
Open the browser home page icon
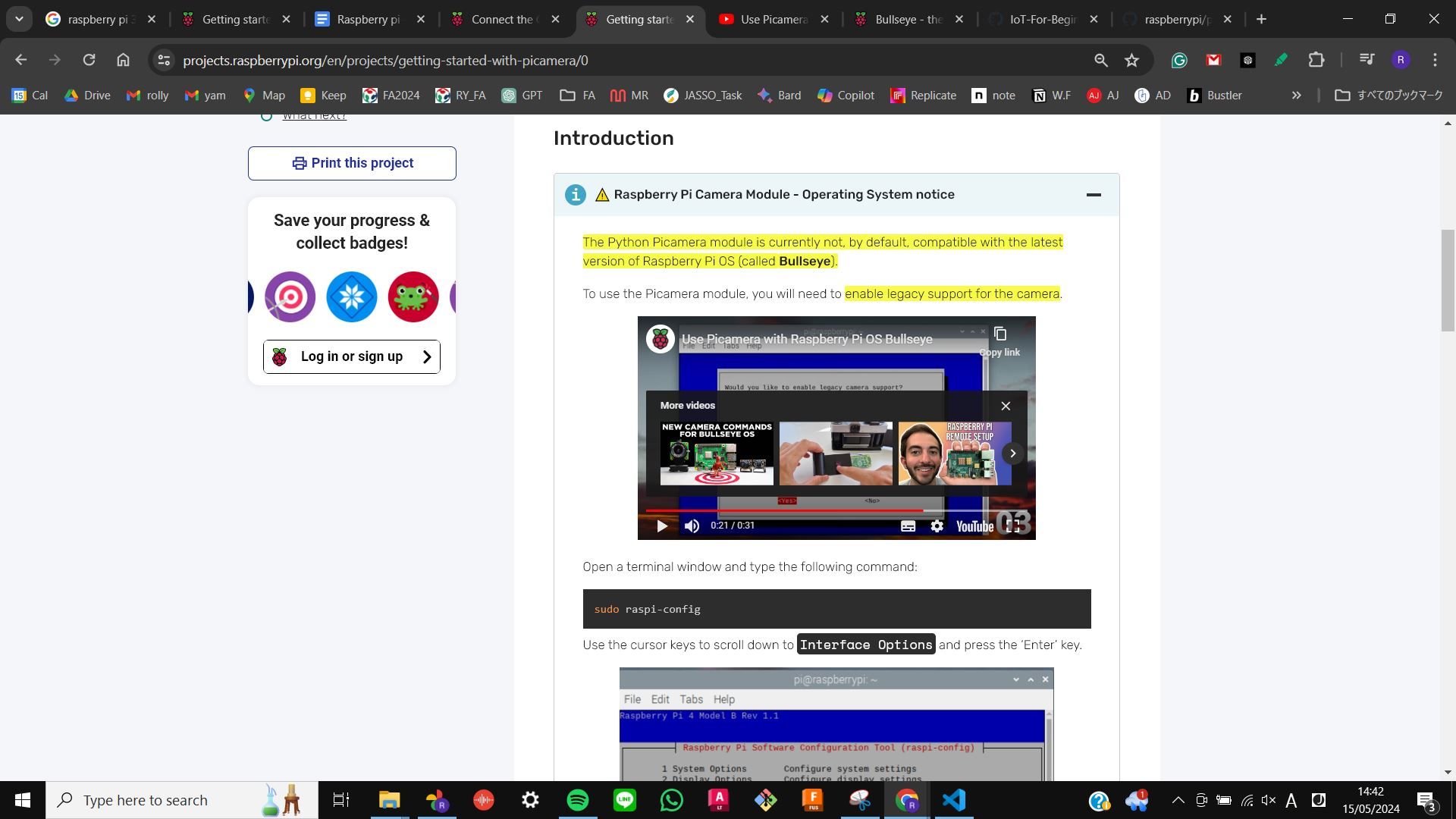click(123, 60)
